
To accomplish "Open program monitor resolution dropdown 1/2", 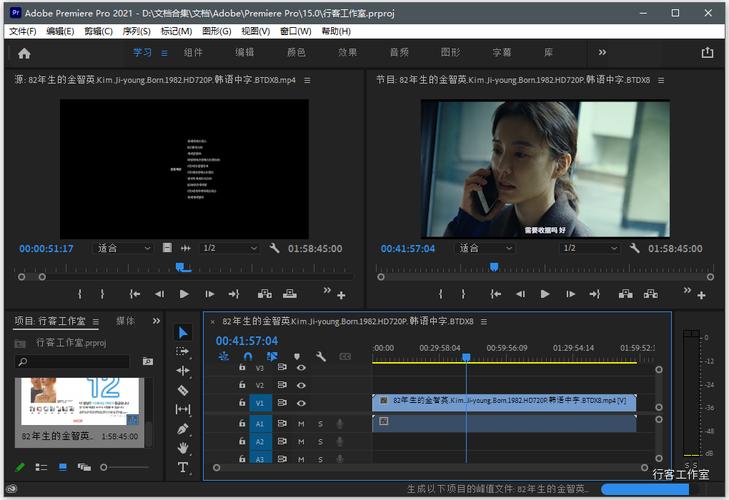I will [x=590, y=248].
